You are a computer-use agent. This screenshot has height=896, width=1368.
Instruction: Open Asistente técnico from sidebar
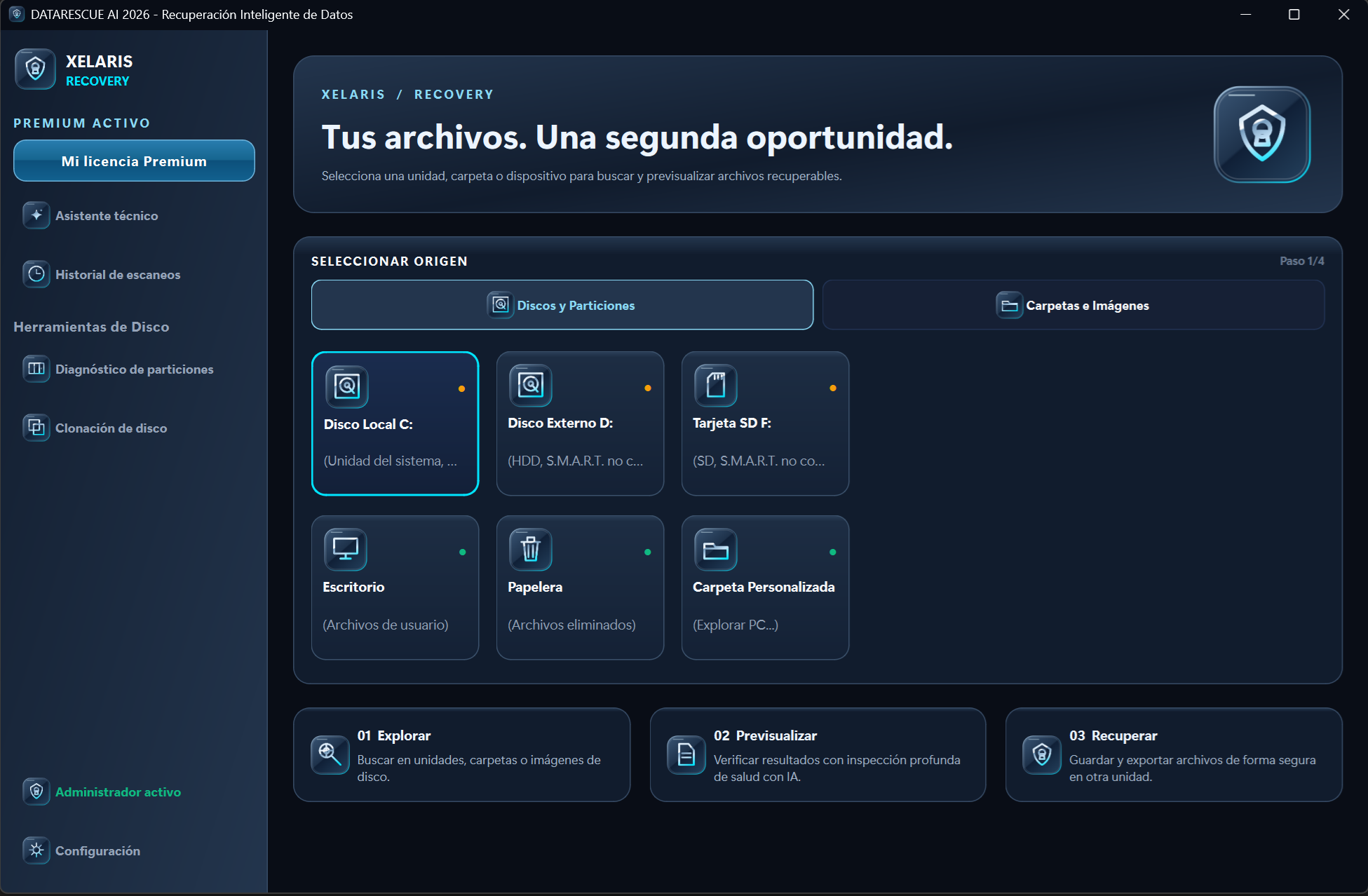click(x=107, y=216)
